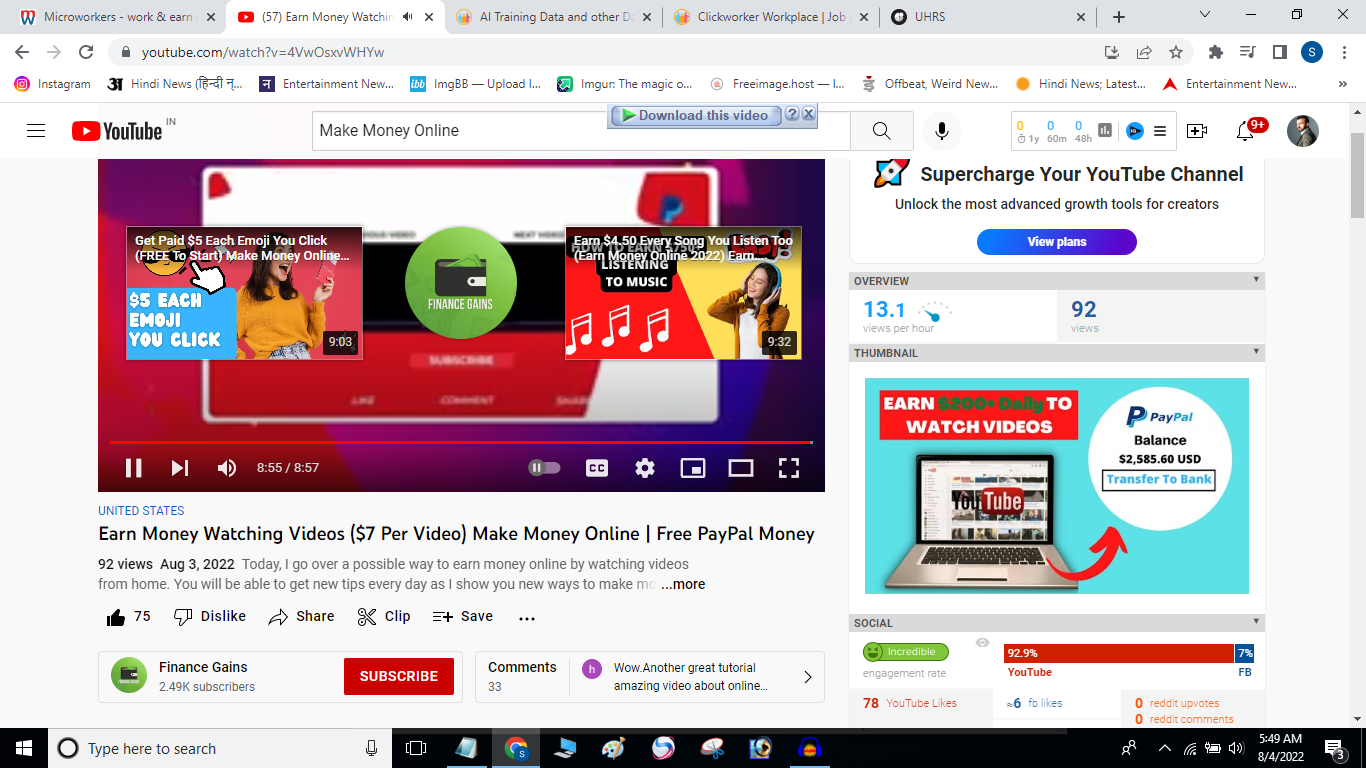The width and height of the screenshot is (1366, 768).
Task: Click the vidIQ video thumbnail preview
Action: [x=1056, y=486]
